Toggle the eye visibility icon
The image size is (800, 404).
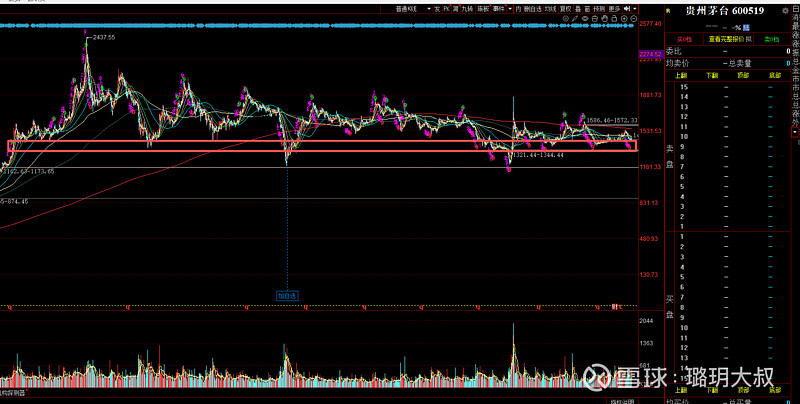pos(585,19)
